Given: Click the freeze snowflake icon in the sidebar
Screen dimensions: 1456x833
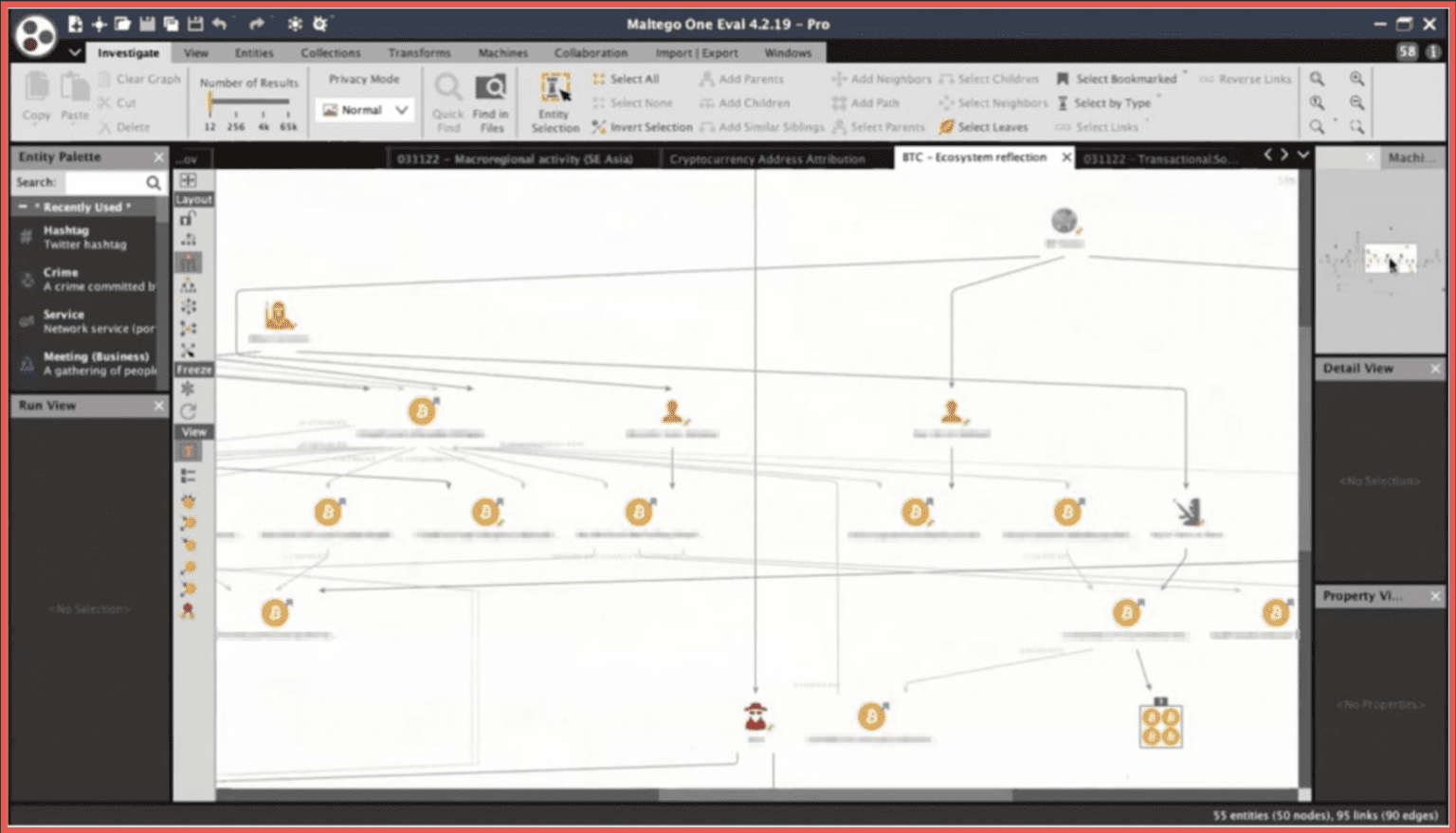Looking at the screenshot, I should (188, 389).
